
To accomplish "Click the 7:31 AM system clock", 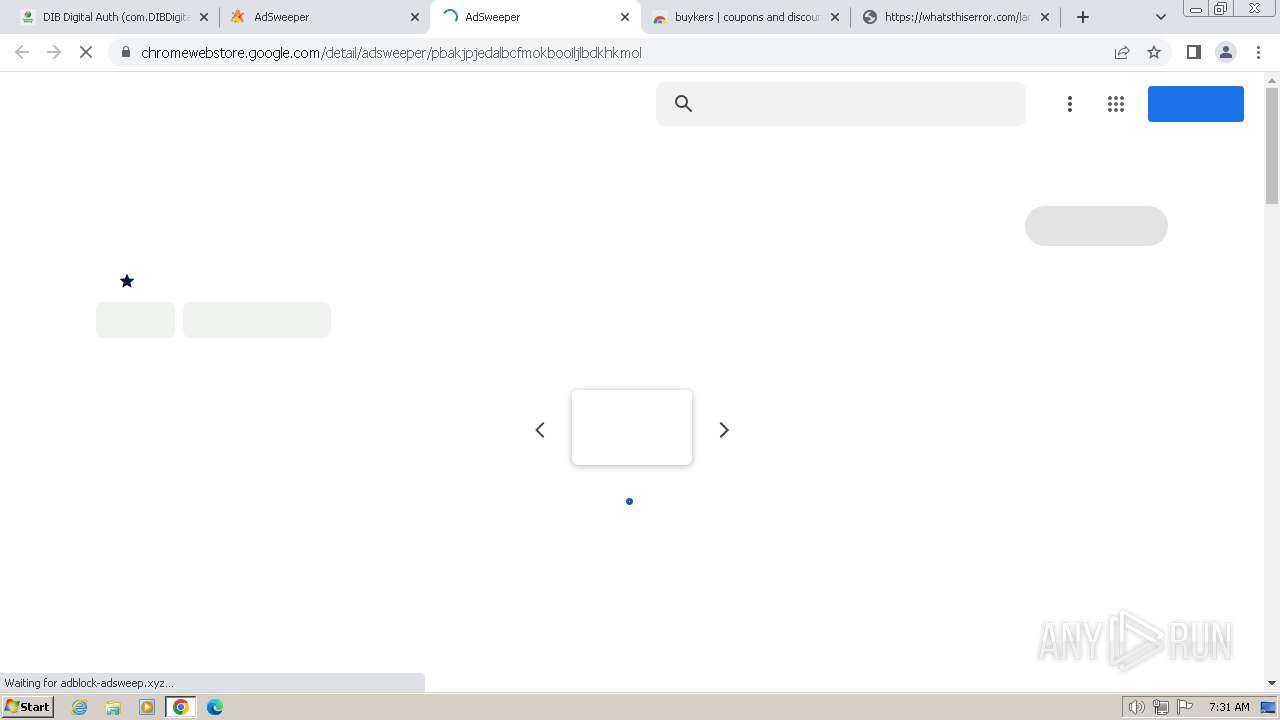I will pyautogui.click(x=1229, y=707).
